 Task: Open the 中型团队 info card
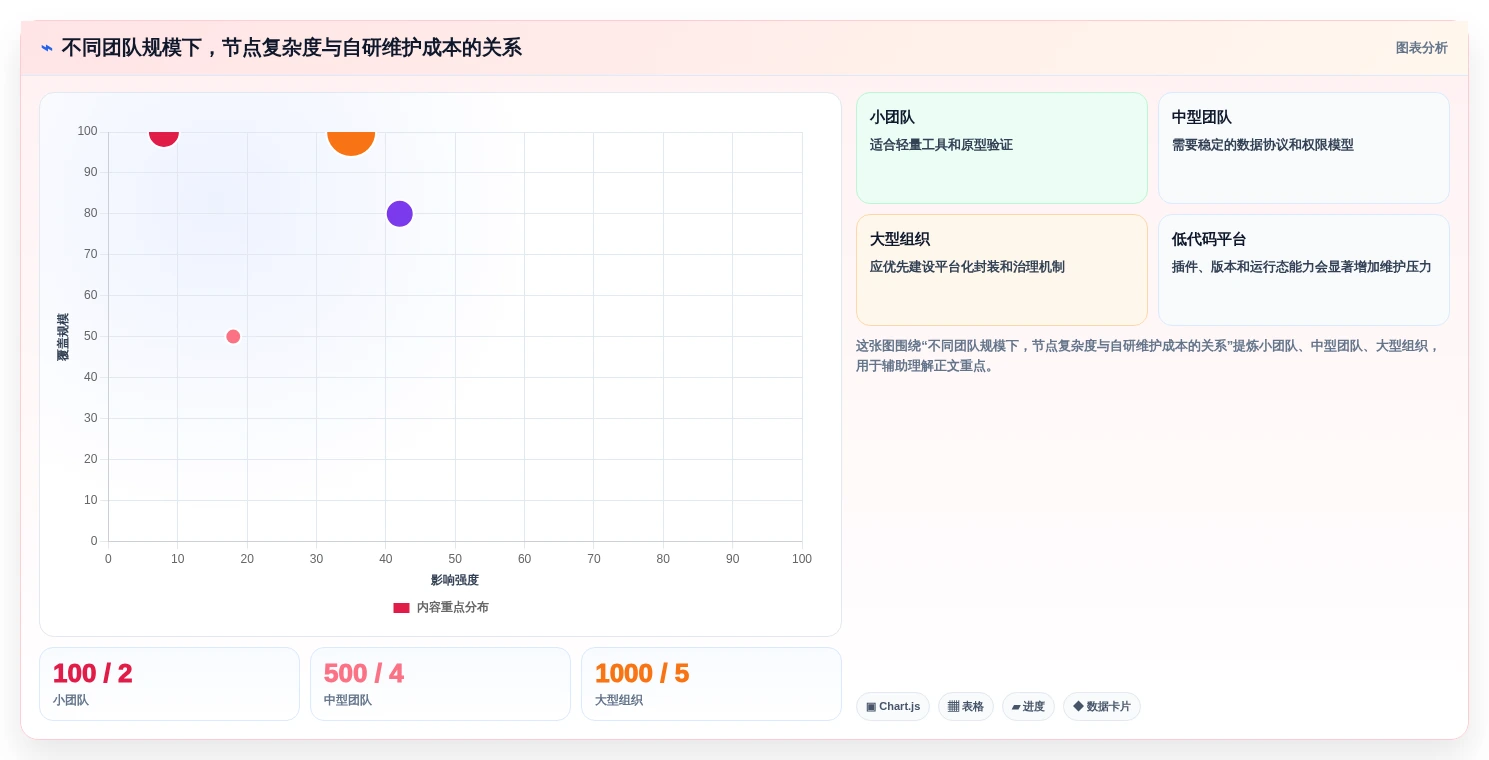pos(1304,148)
